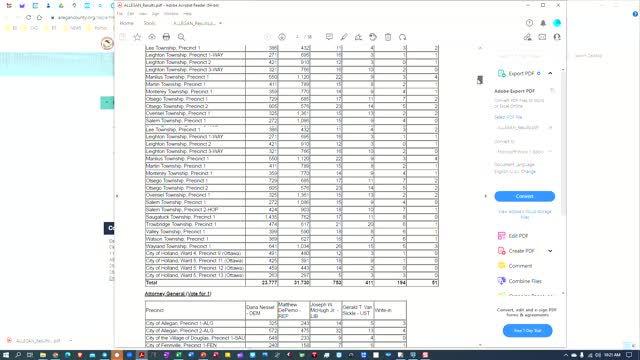Viewport: 640px width, 360px height.
Task: Click the email envelope icon at top right
Action: pyautogui.click(x=542, y=37)
